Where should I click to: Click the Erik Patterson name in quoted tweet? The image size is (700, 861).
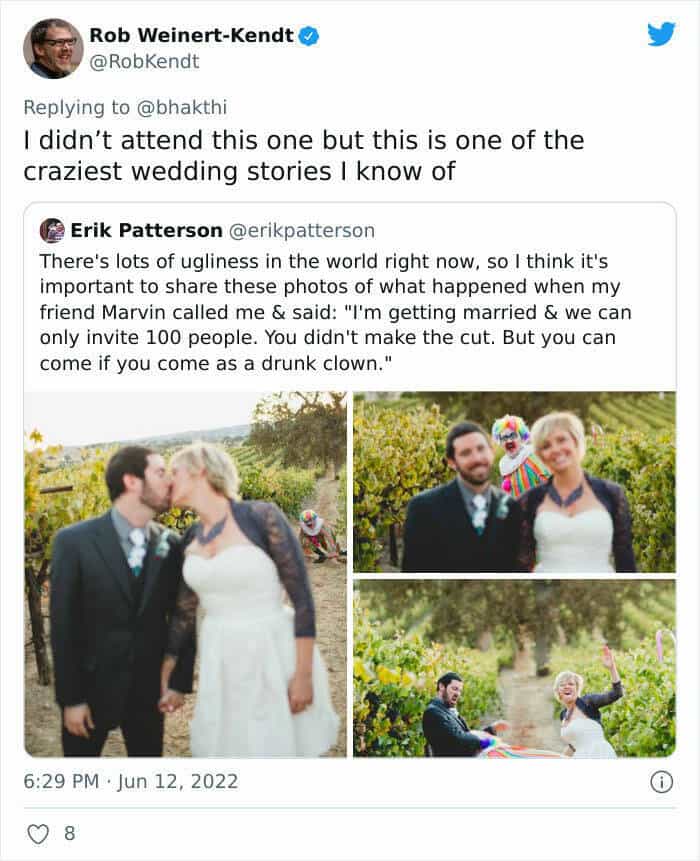[146, 231]
